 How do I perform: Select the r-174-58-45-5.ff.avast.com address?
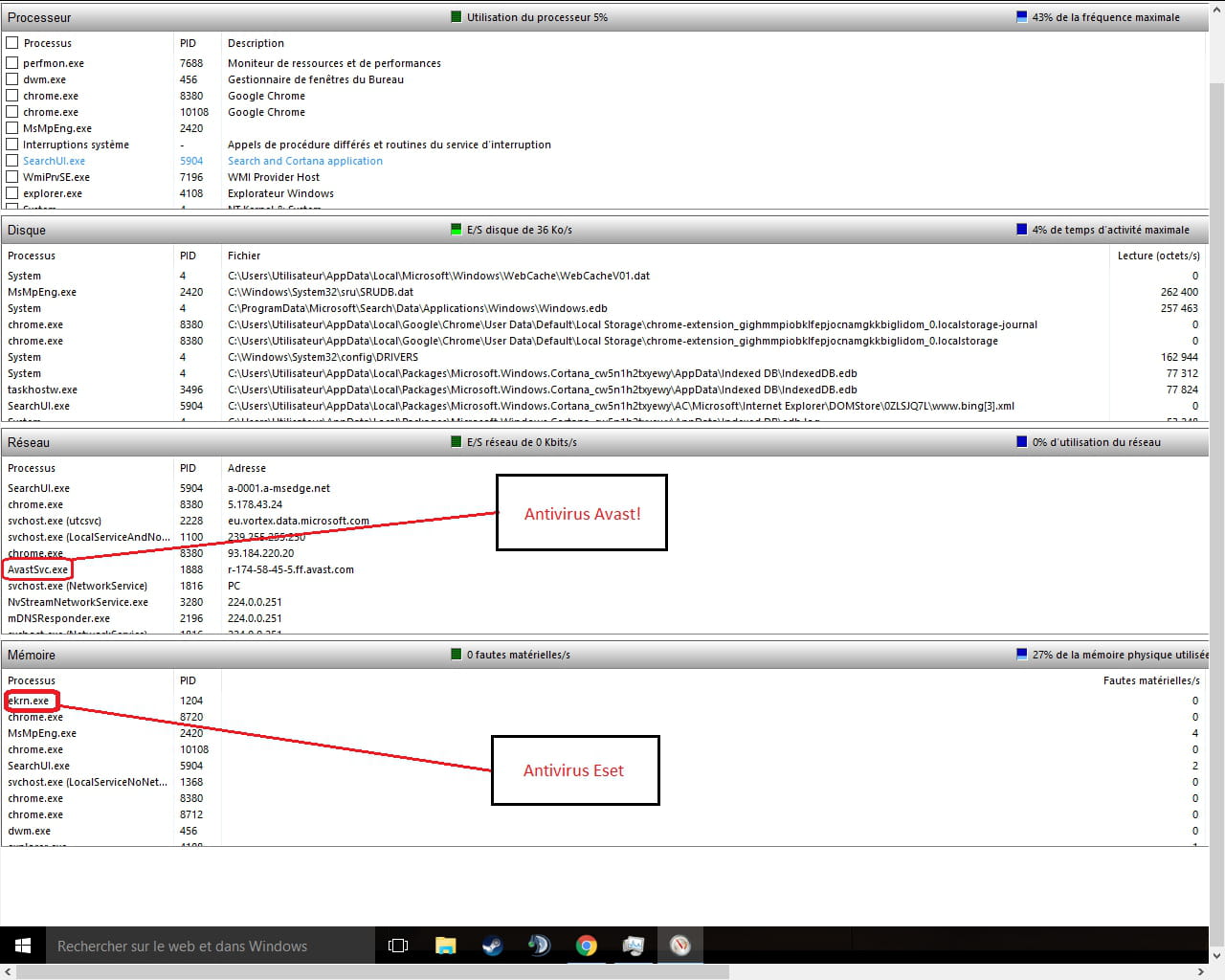point(291,569)
